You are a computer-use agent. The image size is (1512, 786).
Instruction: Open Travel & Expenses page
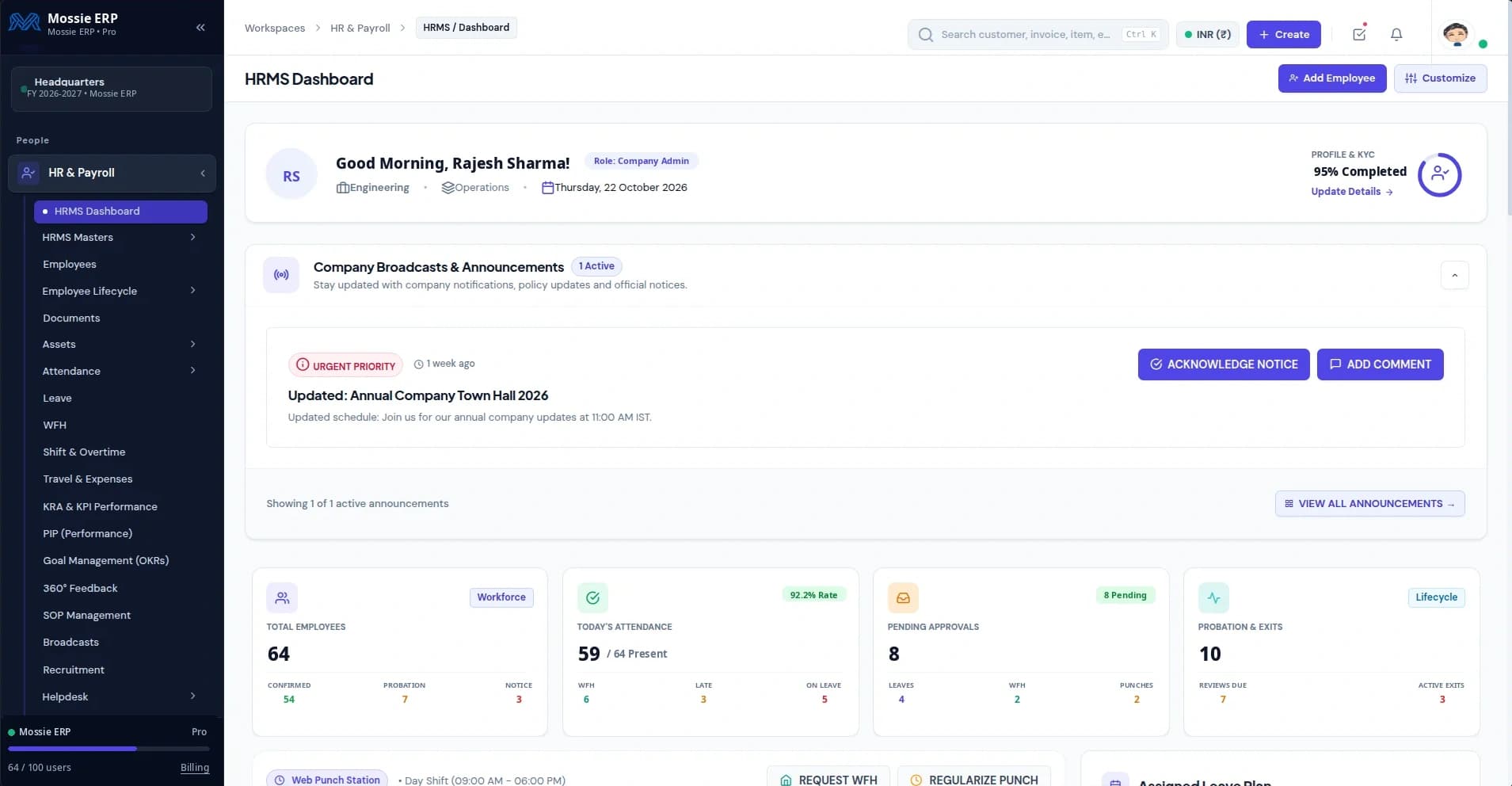point(87,479)
